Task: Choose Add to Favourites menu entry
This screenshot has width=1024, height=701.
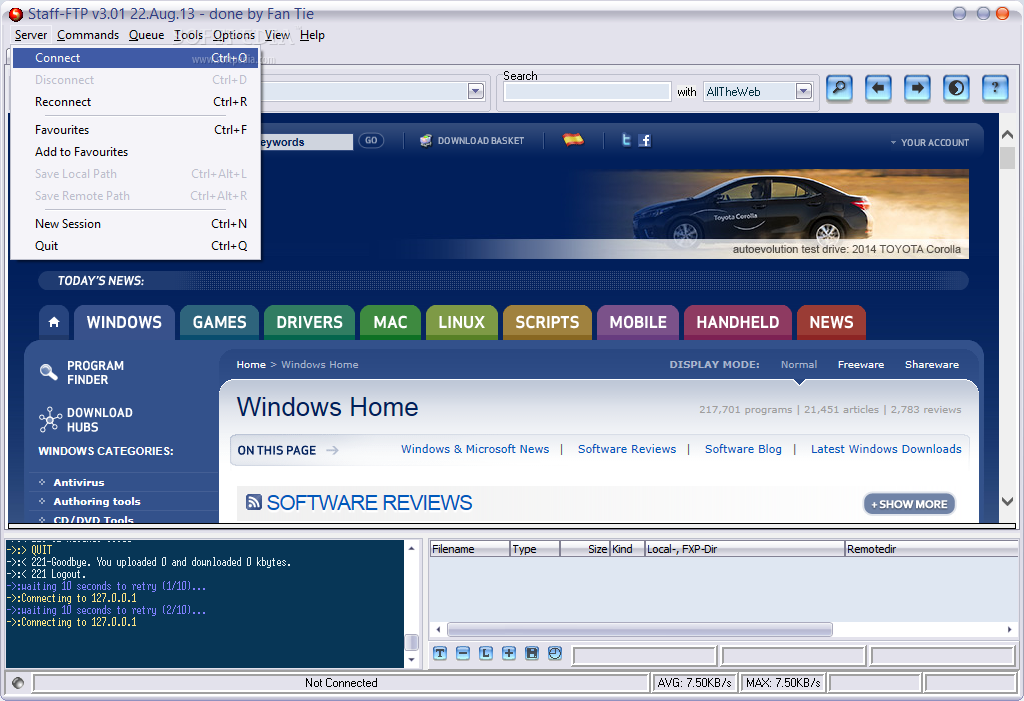Action: coord(135,152)
